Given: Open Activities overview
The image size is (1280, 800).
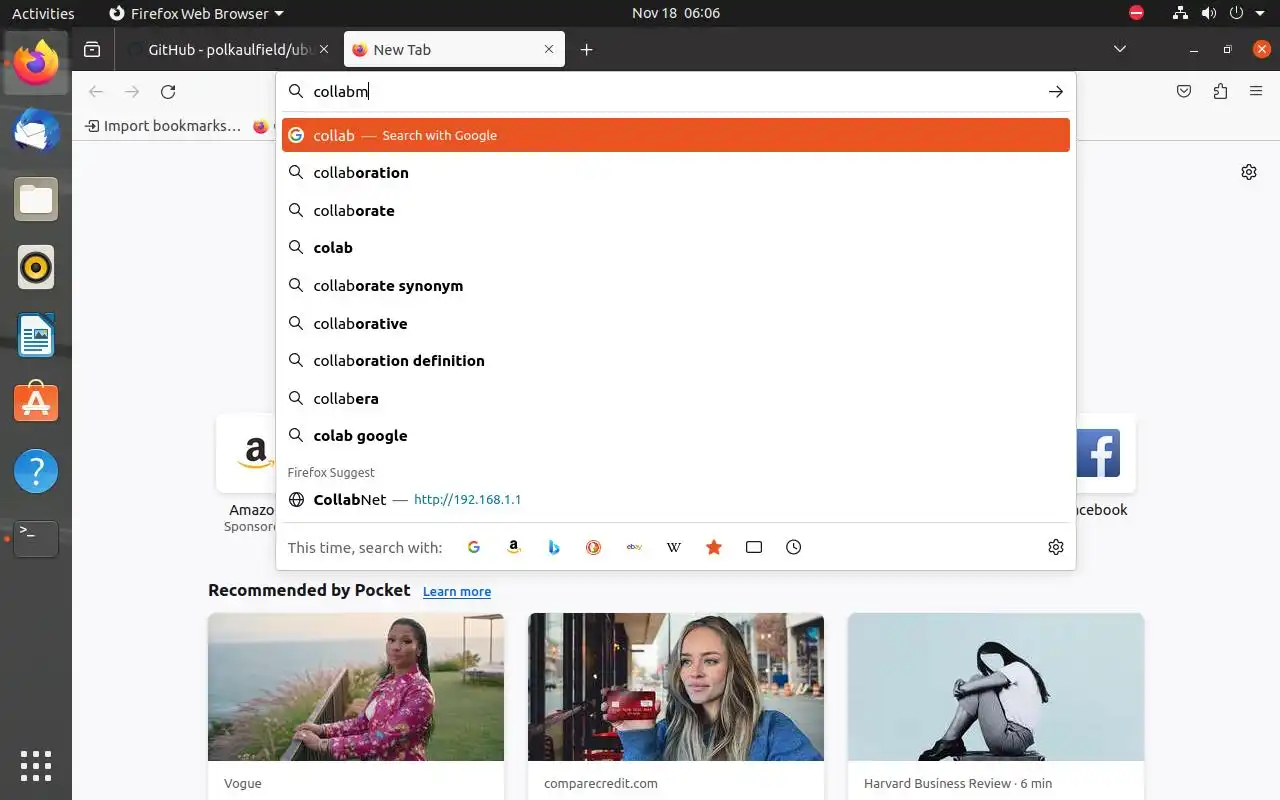Looking at the screenshot, I should pos(43,13).
